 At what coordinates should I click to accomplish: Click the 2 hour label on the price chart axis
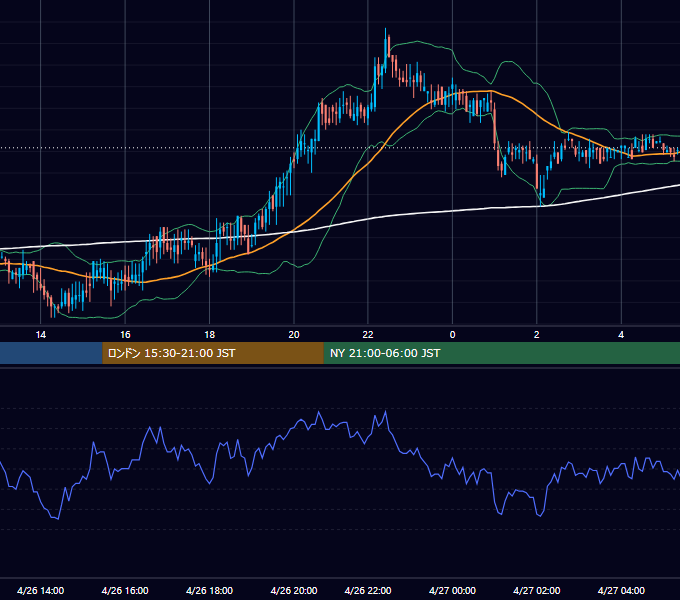(536, 335)
